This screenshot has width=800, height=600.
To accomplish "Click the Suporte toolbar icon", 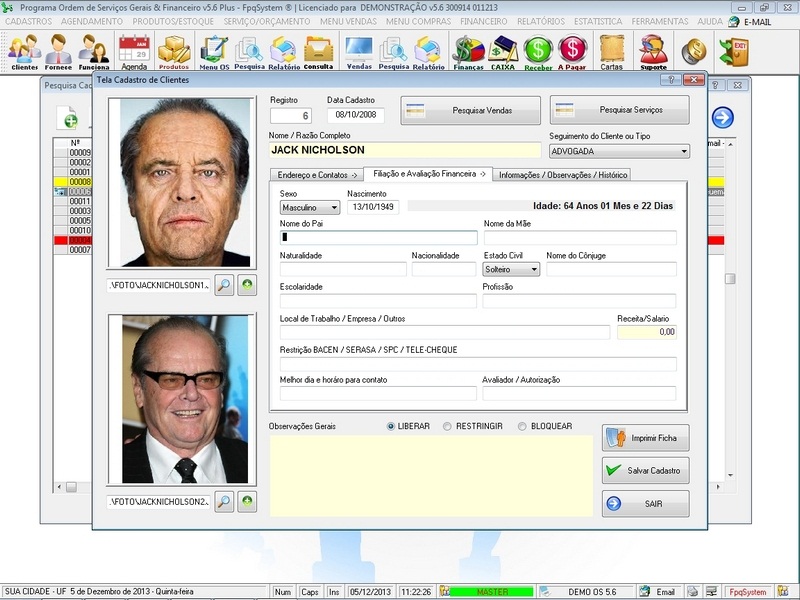I will (x=655, y=50).
